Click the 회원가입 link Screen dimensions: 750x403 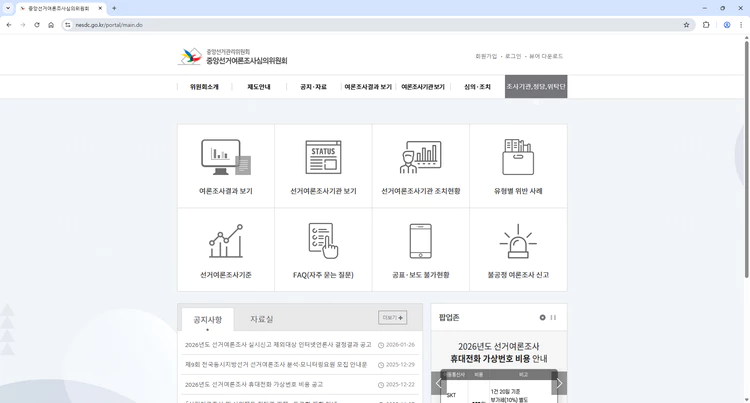tap(486, 56)
